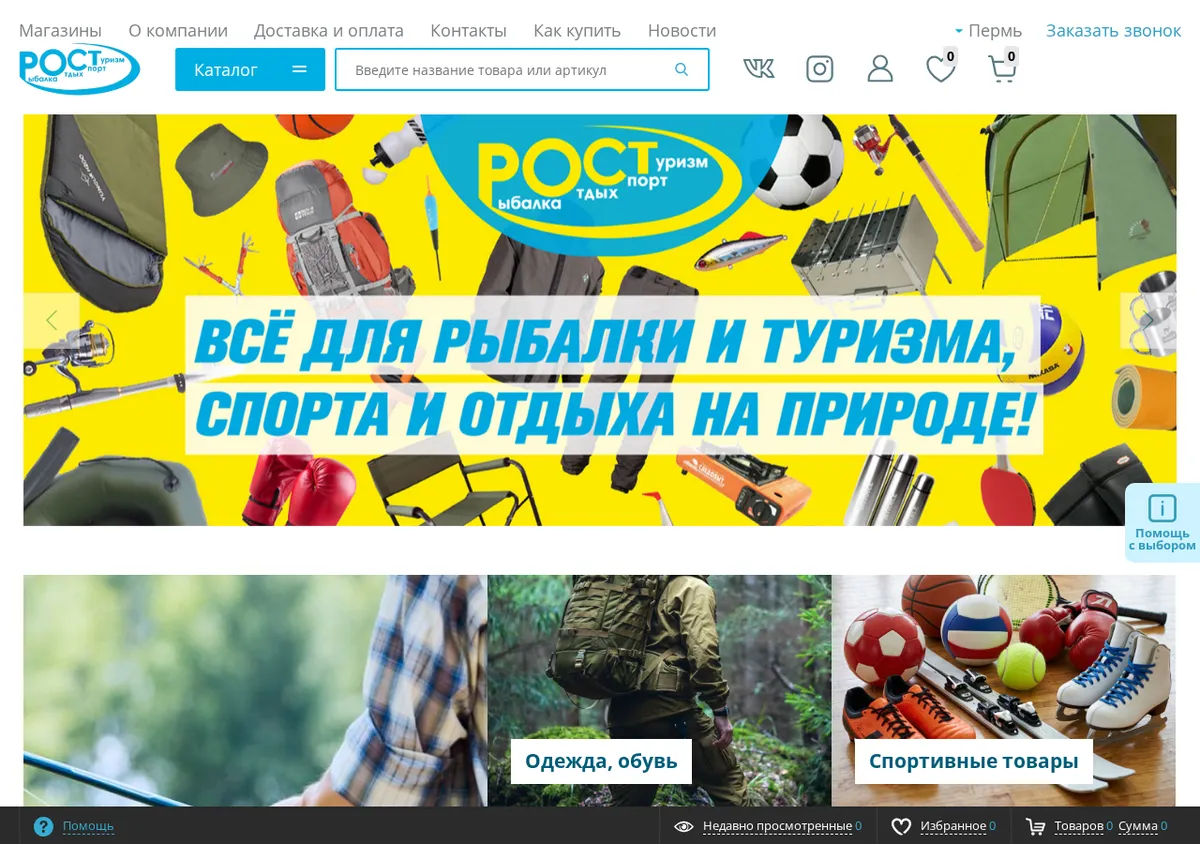The image size is (1200, 844).
Task: Click the search magnifier icon
Action: point(682,70)
